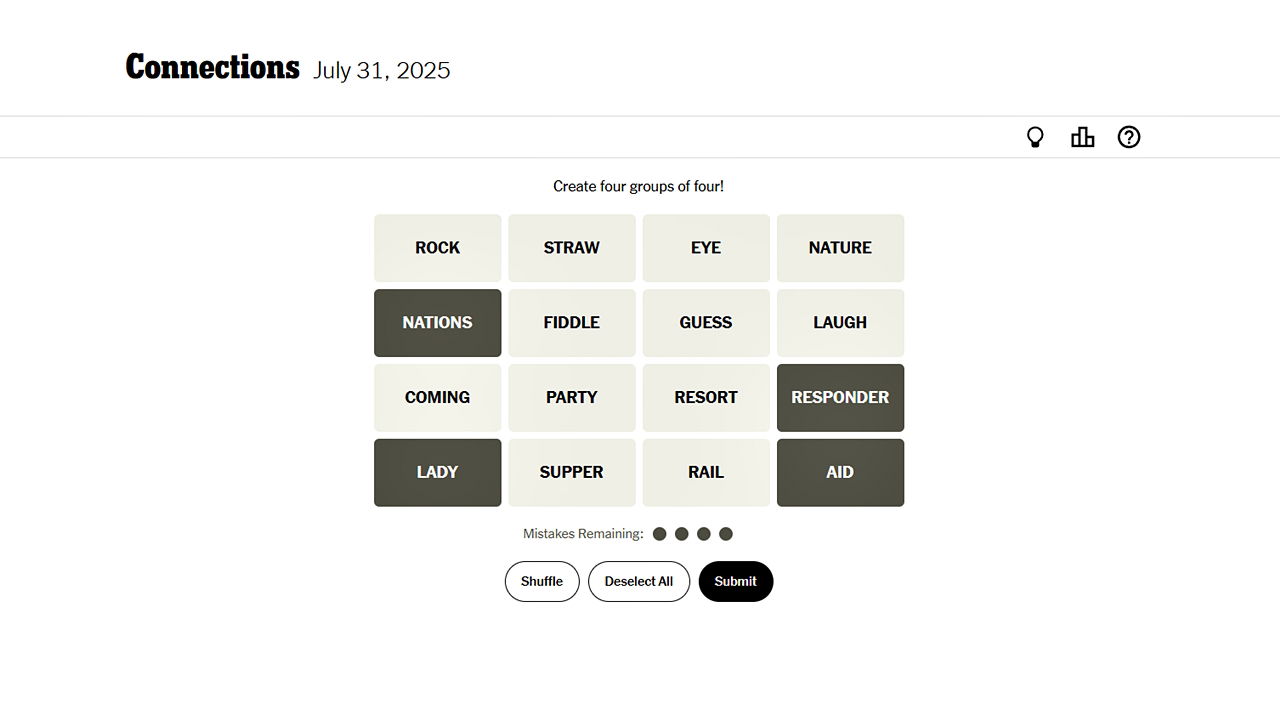
Task: Deselect the LADY tile
Action: pos(437,472)
